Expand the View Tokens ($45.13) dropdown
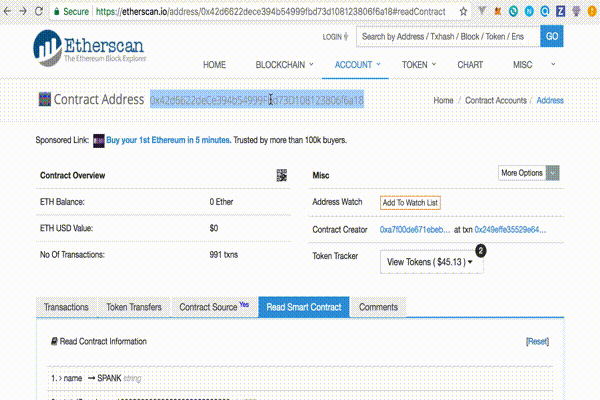 (432, 262)
